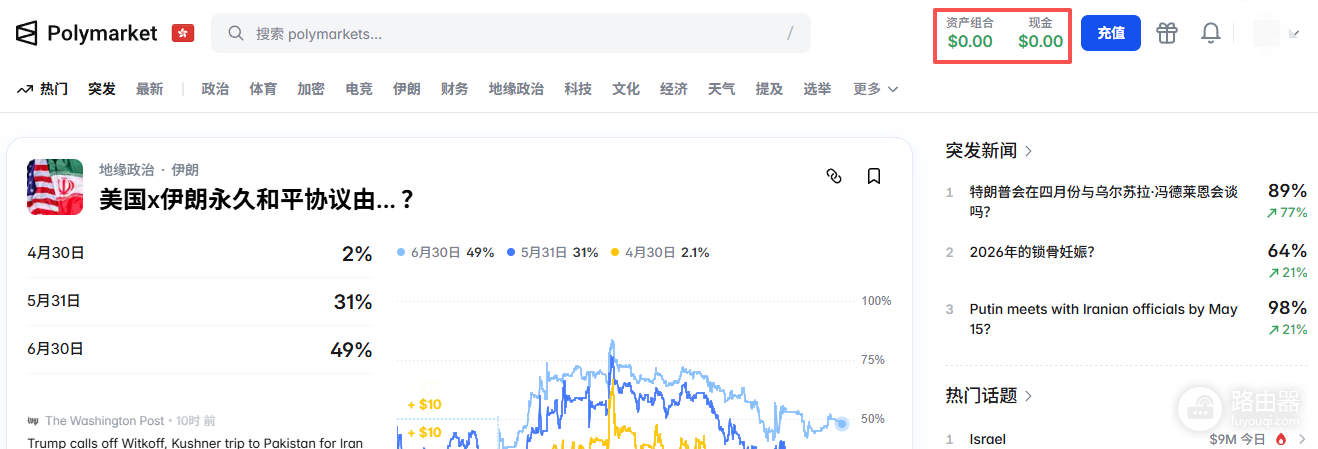Open the 提及 category
Image resolution: width=1318 pixels, height=449 pixels.
[x=770, y=89]
